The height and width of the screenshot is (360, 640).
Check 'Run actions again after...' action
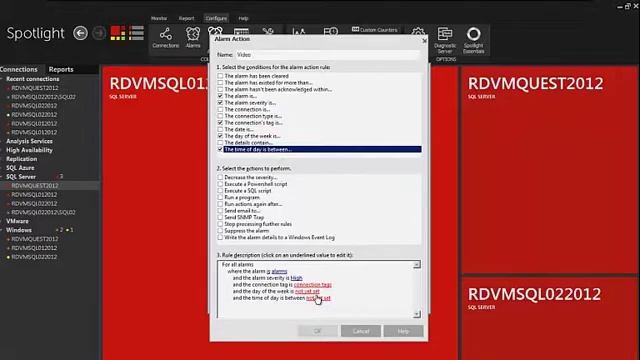point(220,204)
